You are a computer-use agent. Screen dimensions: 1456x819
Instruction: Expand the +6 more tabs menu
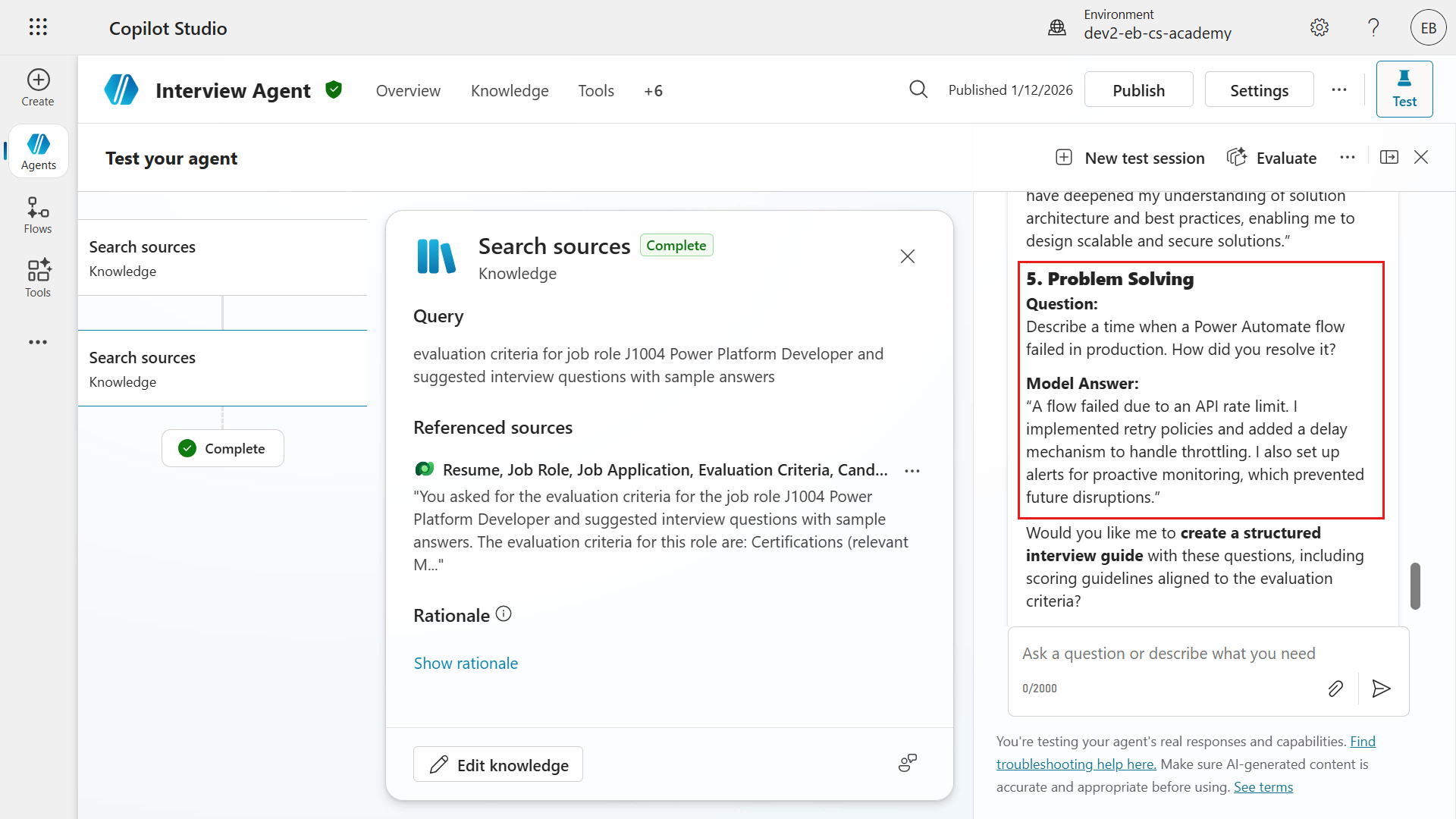(653, 91)
